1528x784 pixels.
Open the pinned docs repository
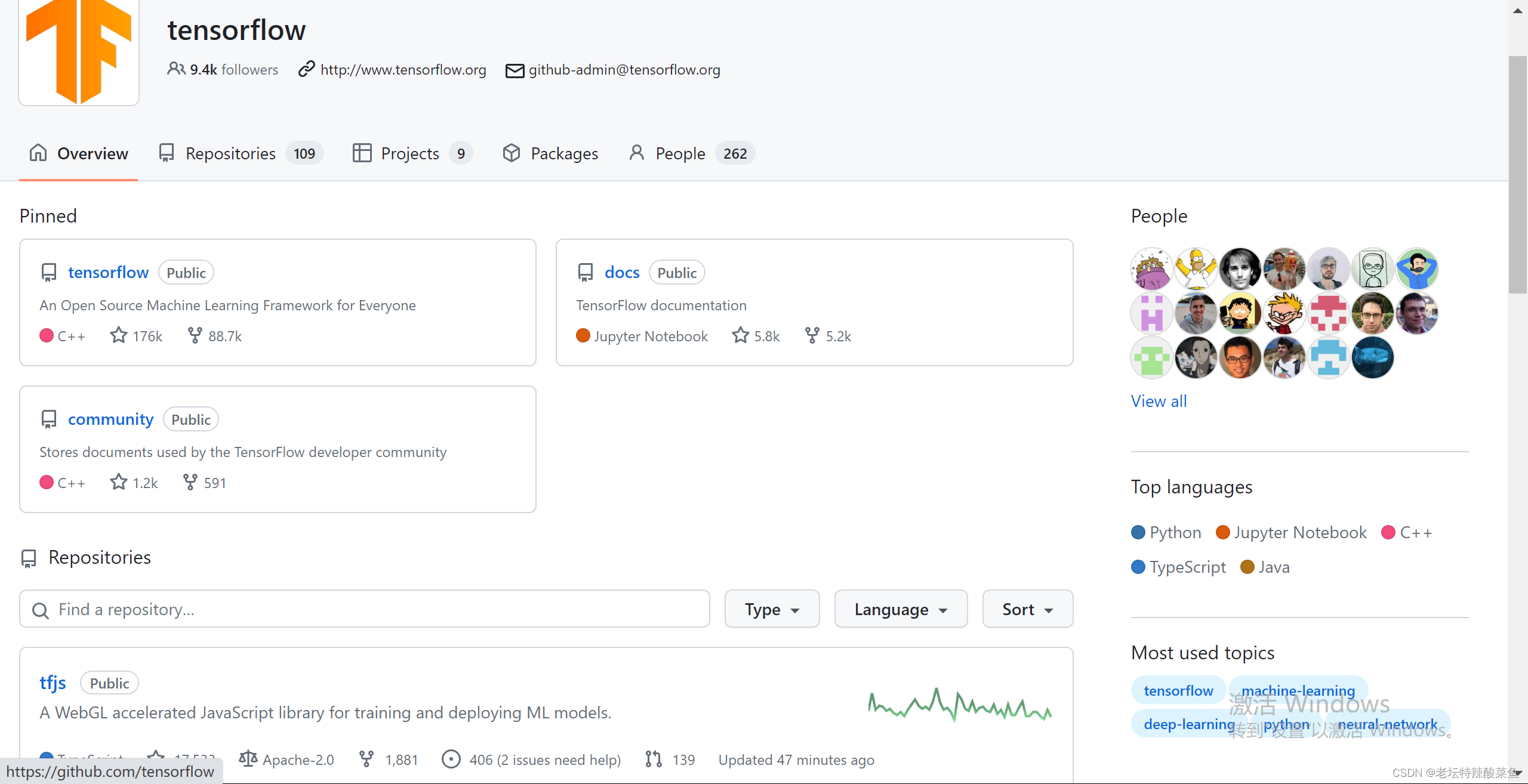(x=622, y=273)
